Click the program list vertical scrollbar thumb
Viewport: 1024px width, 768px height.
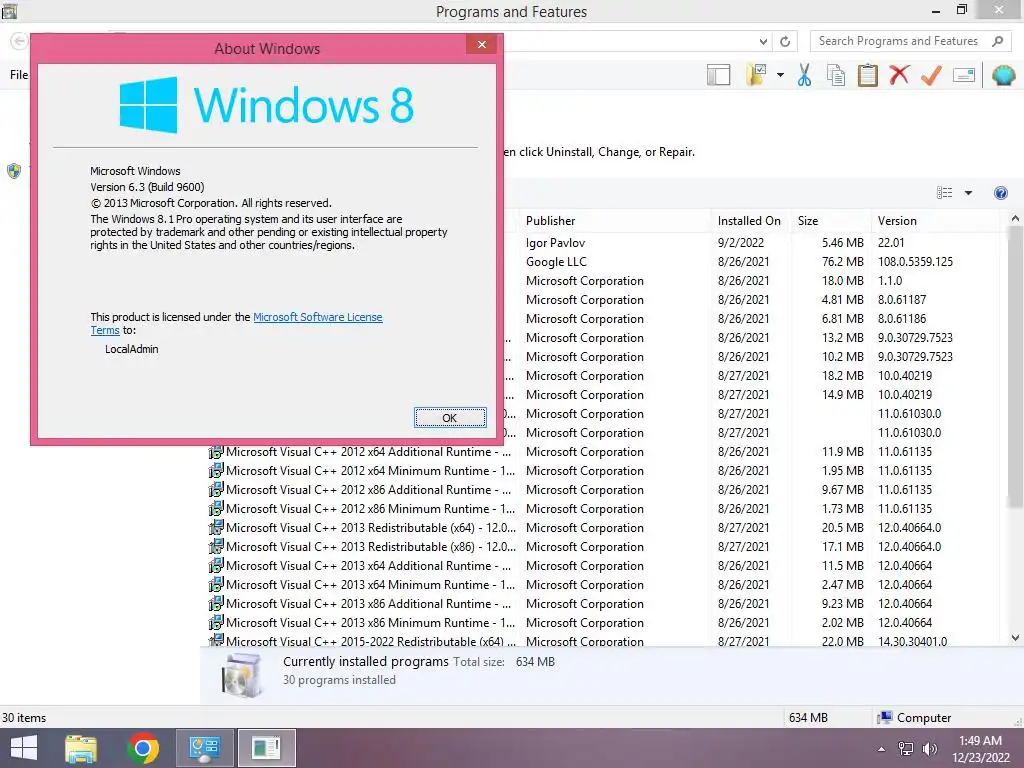[x=1015, y=367]
